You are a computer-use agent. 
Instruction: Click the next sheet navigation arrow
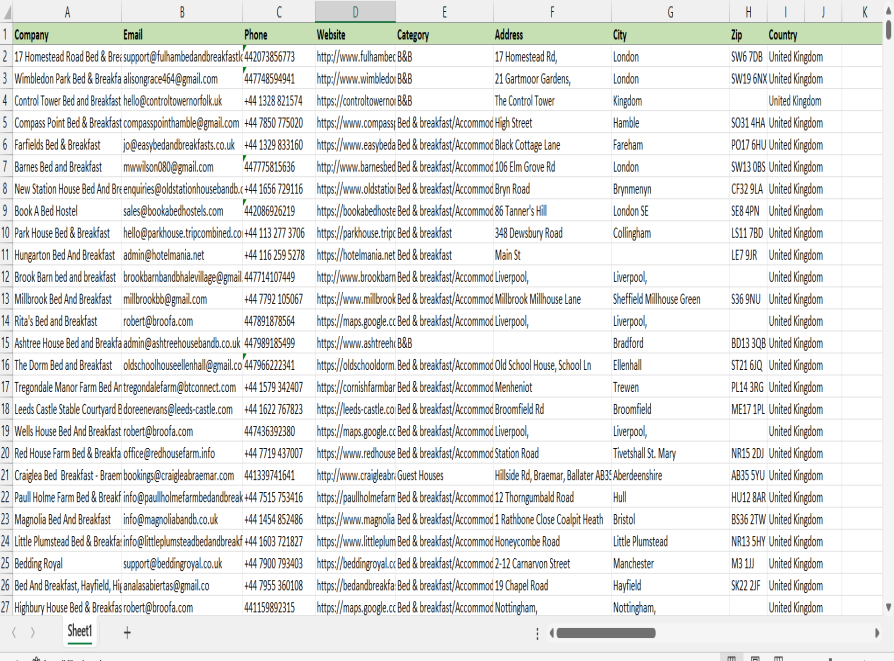33,632
